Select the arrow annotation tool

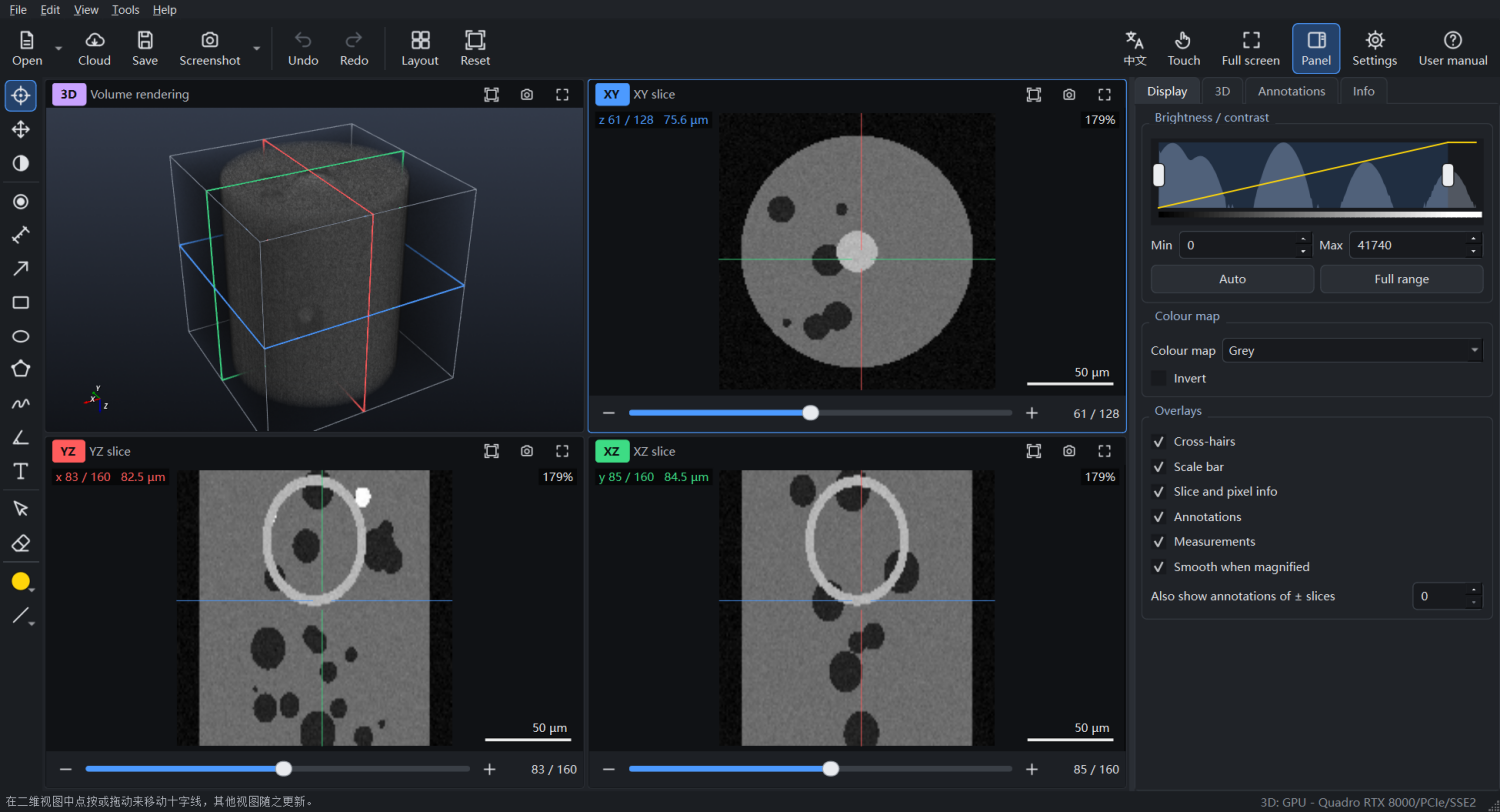(21, 268)
